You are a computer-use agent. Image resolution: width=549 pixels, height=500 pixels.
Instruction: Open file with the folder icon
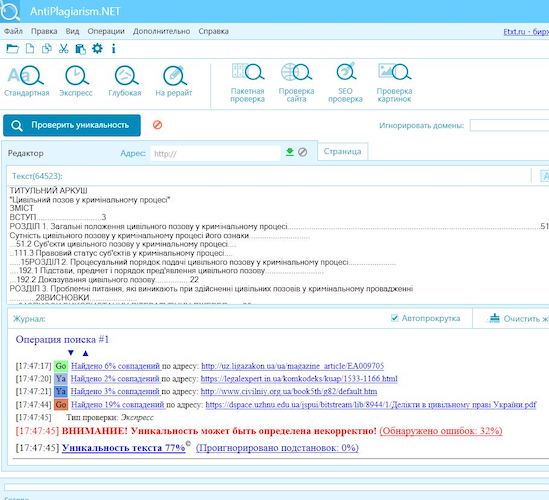coord(12,49)
